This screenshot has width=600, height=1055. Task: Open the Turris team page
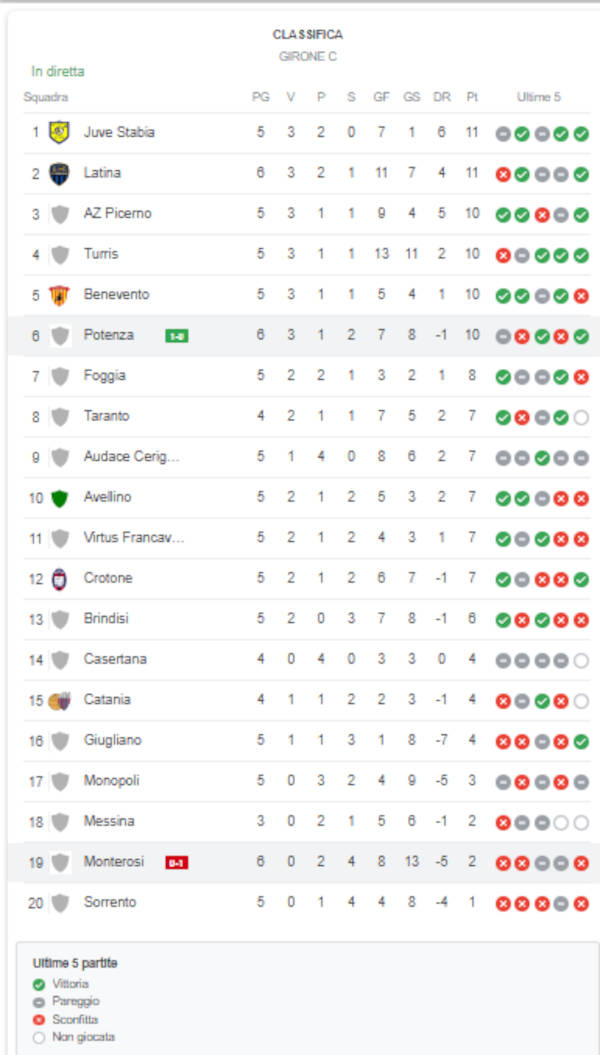point(101,254)
